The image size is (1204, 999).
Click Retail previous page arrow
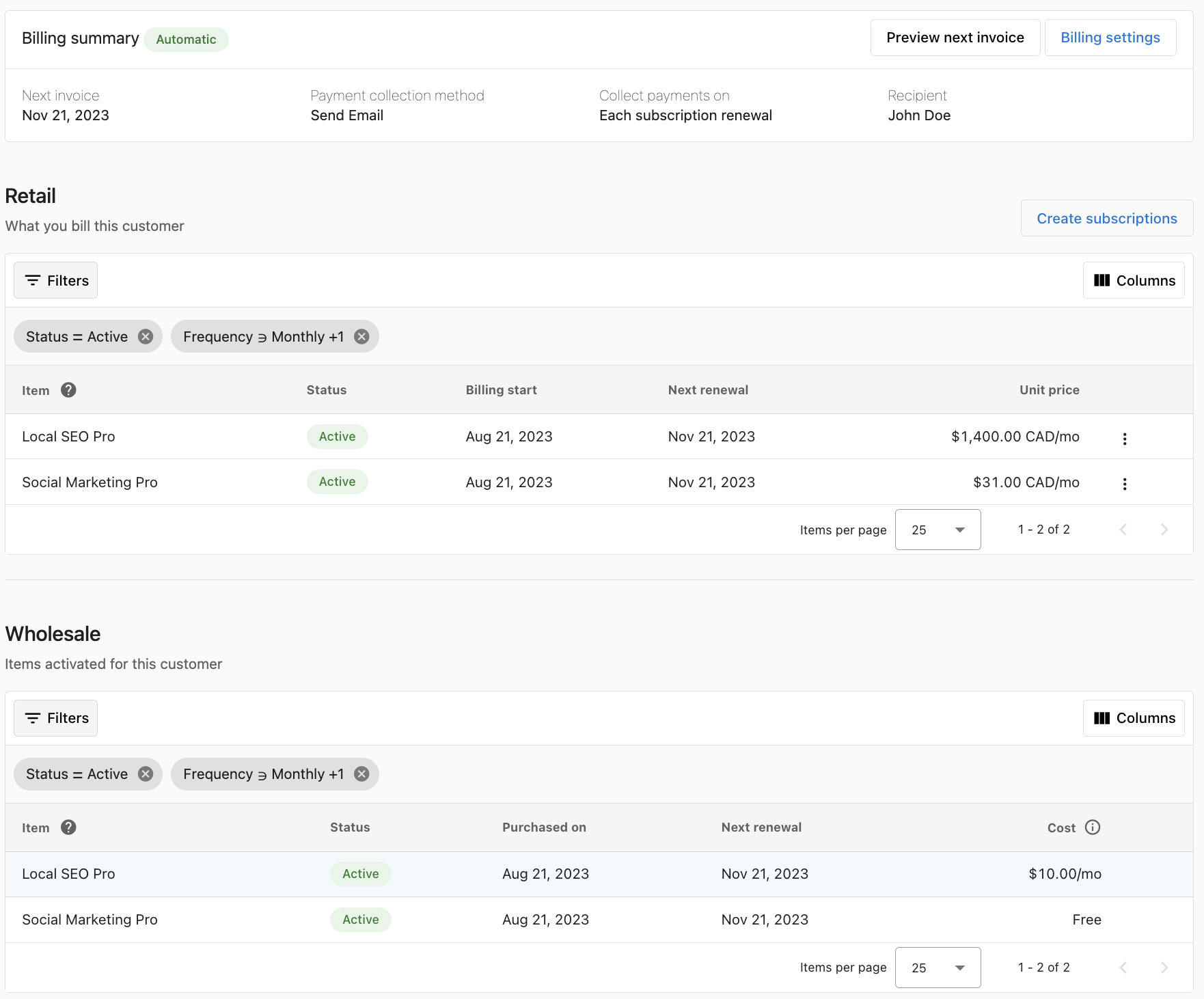coord(1123,530)
